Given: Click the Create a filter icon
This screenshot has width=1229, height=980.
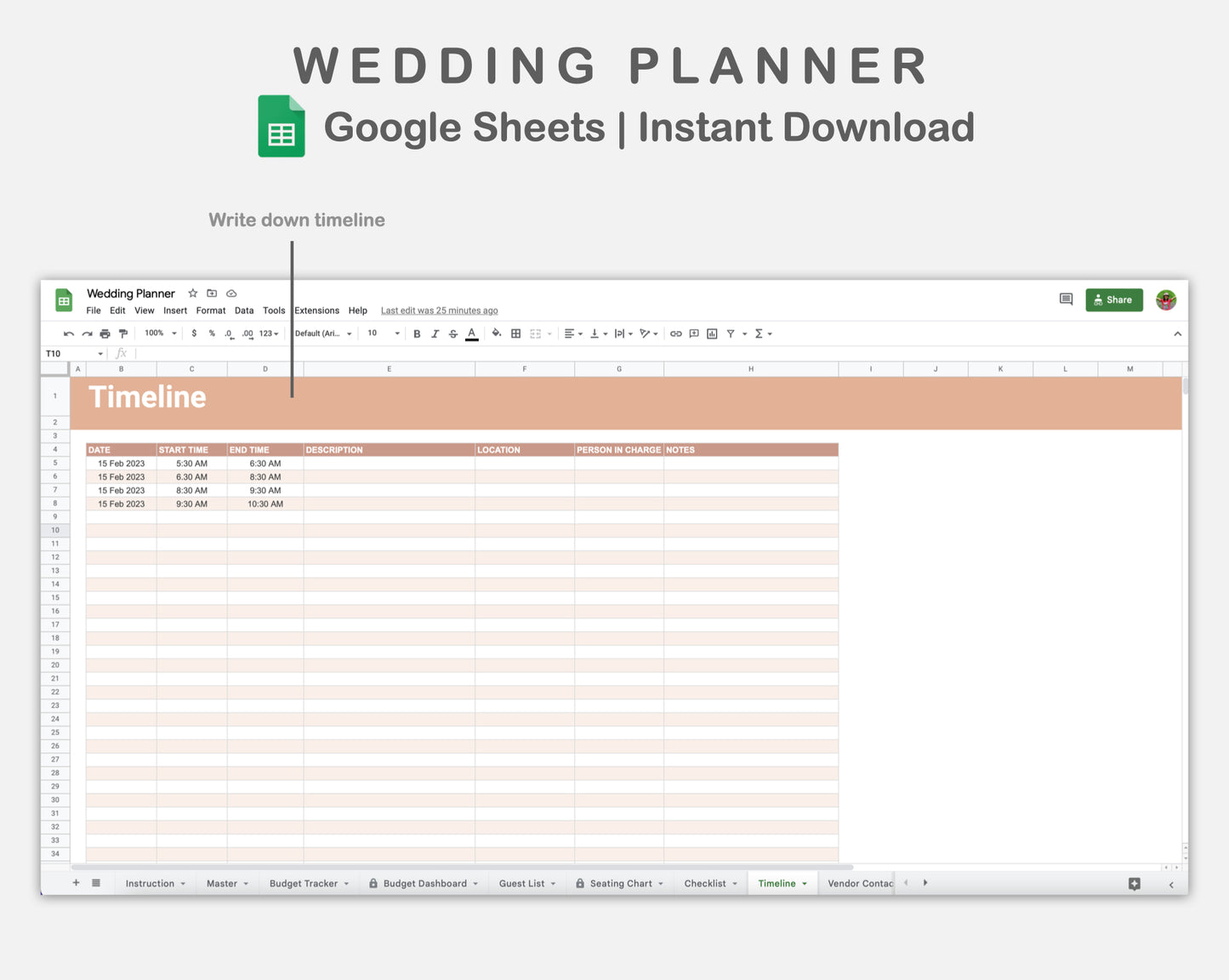Looking at the screenshot, I should point(730,333).
